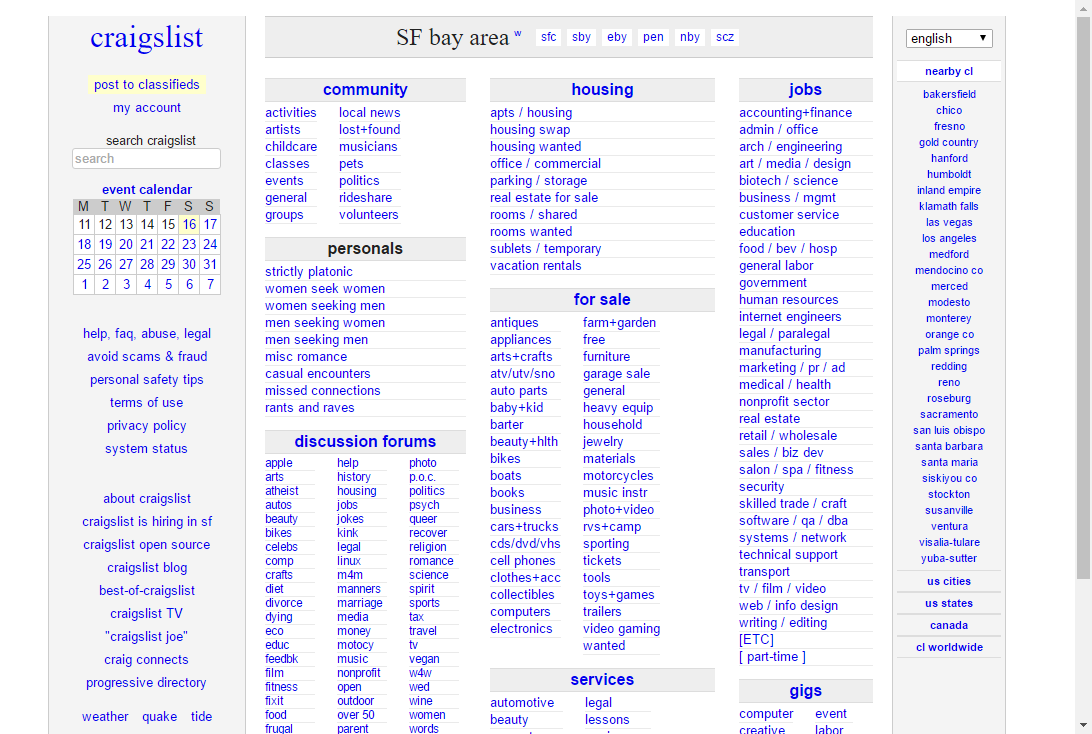The image size is (1092, 734).
Task: Open the weather link
Action: (105, 717)
